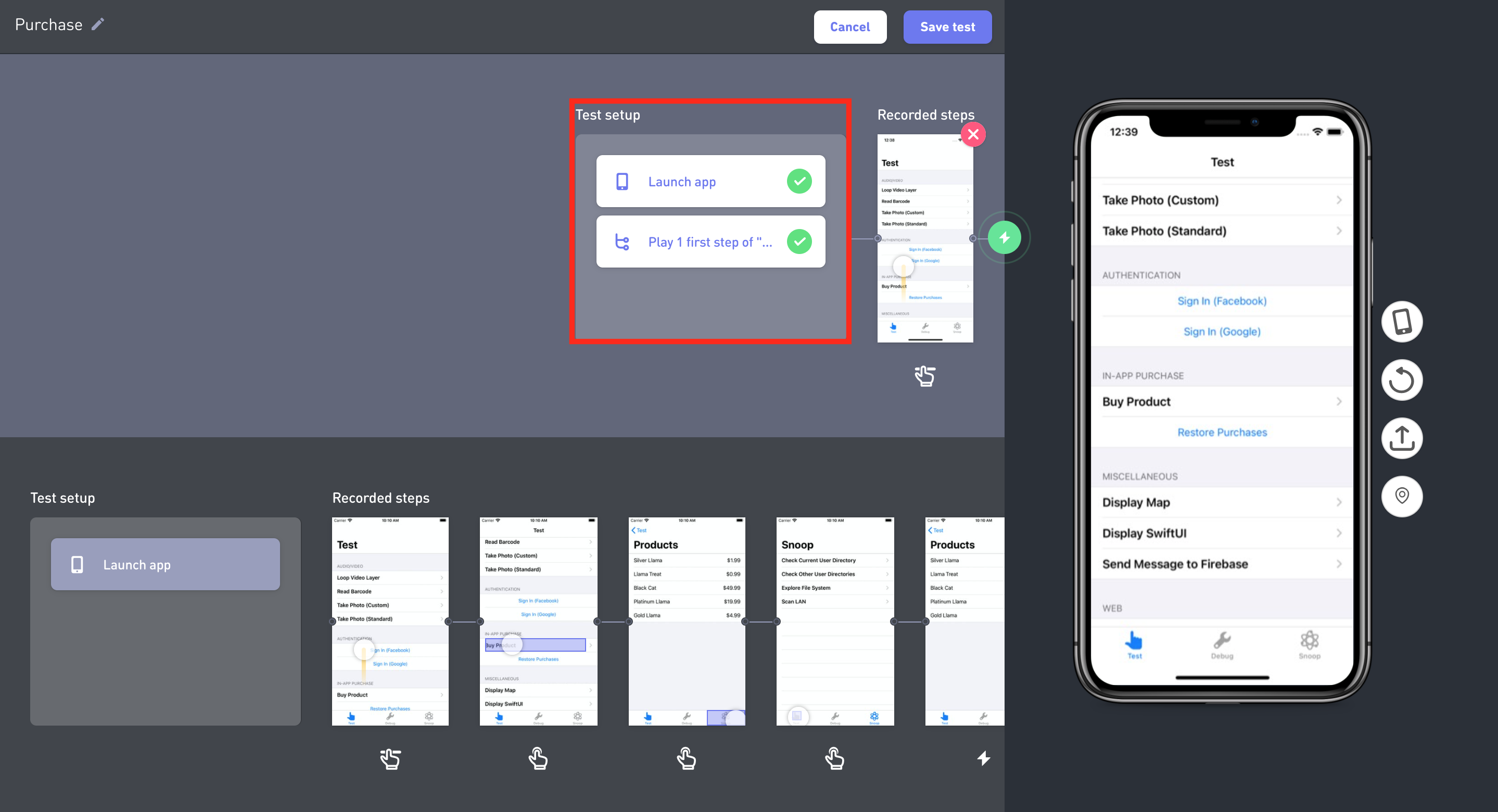1498x812 pixels.
Task: Click swipe gesture icon under top recorded step
Action: 924,376
